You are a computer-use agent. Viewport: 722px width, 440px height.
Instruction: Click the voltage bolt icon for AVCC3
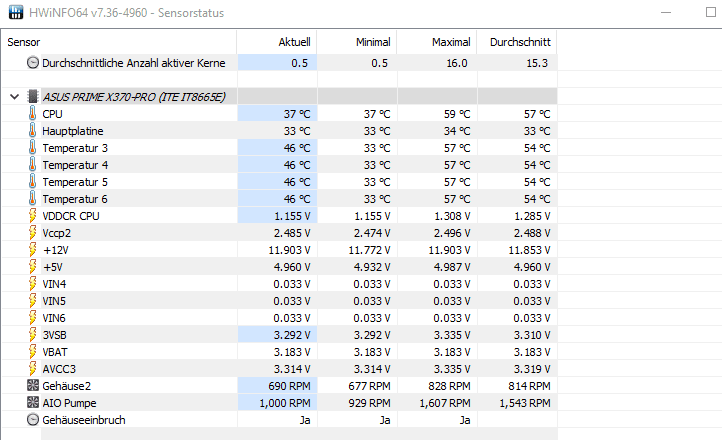pos(32,369)
